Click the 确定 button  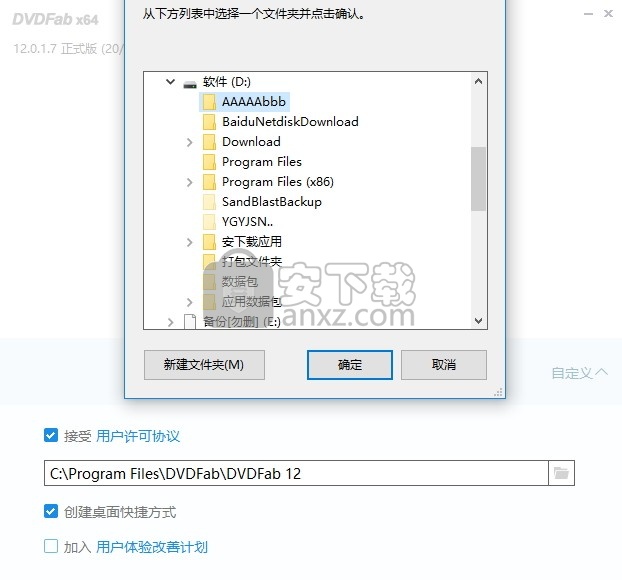tap(349, 365)
